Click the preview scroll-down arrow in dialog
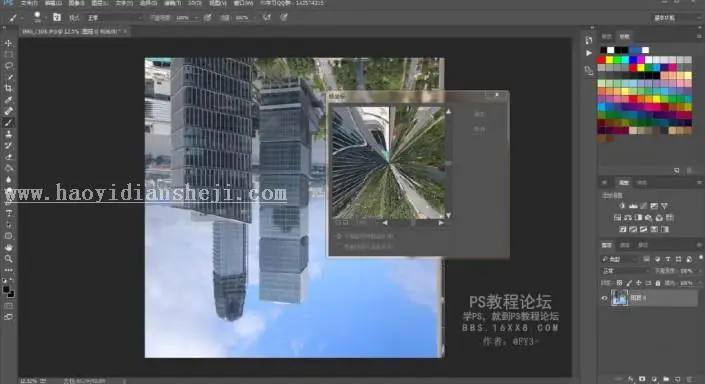Screen dimensions: 705x384 448,215
